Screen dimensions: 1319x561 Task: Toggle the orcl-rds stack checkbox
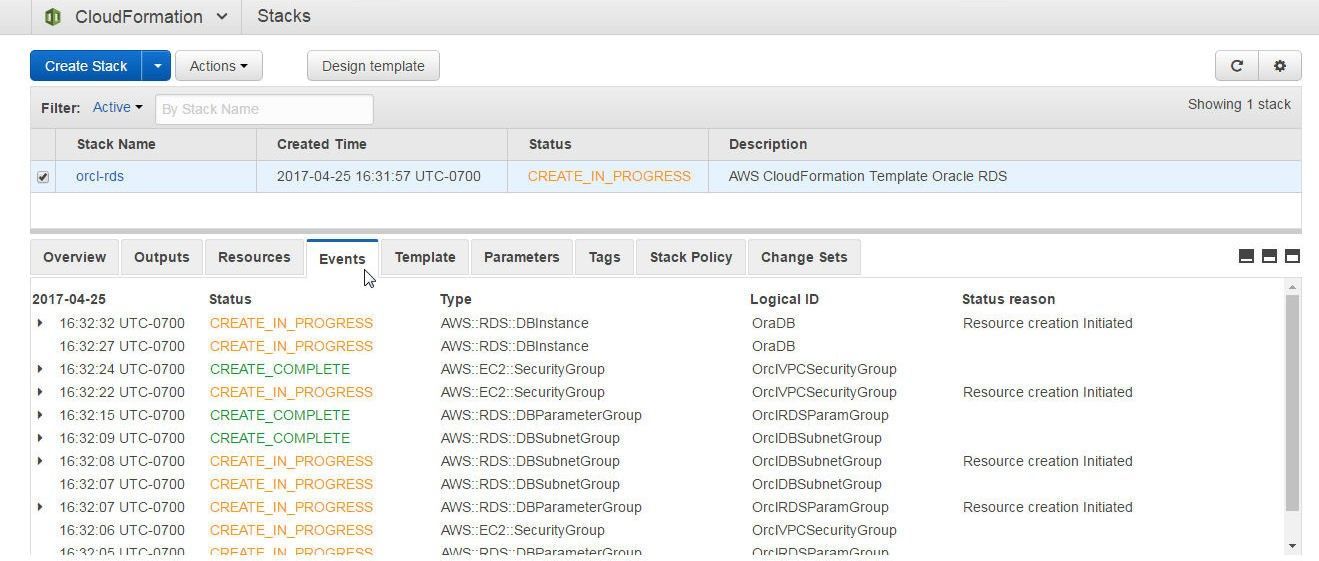point(43,177)
